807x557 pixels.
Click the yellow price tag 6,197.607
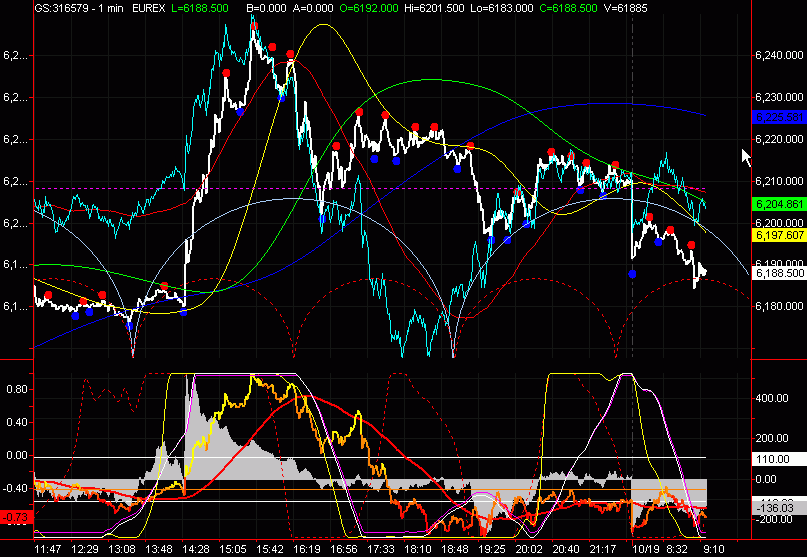[779, 235]
